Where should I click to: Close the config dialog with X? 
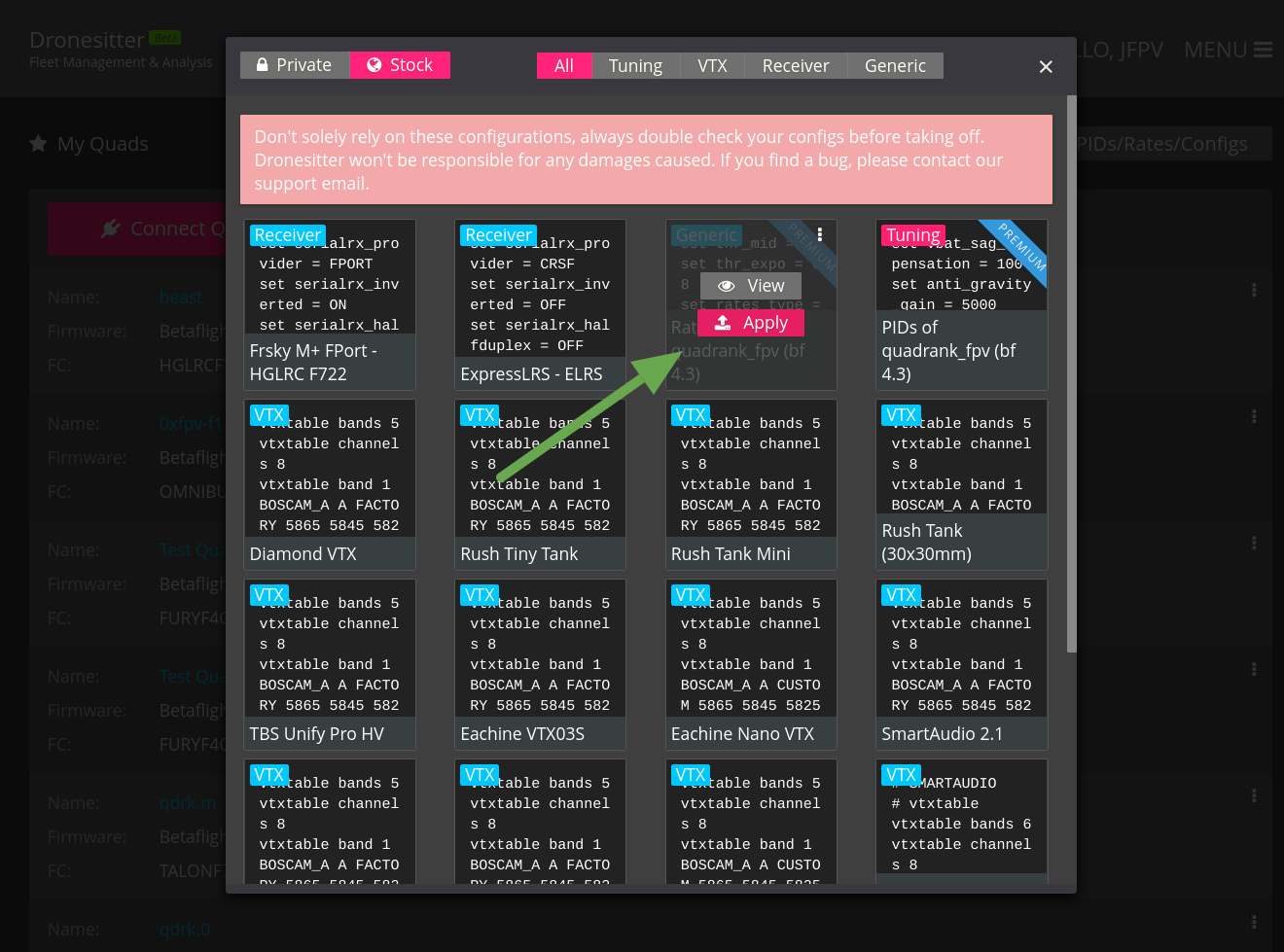(x=1046, y=66)
